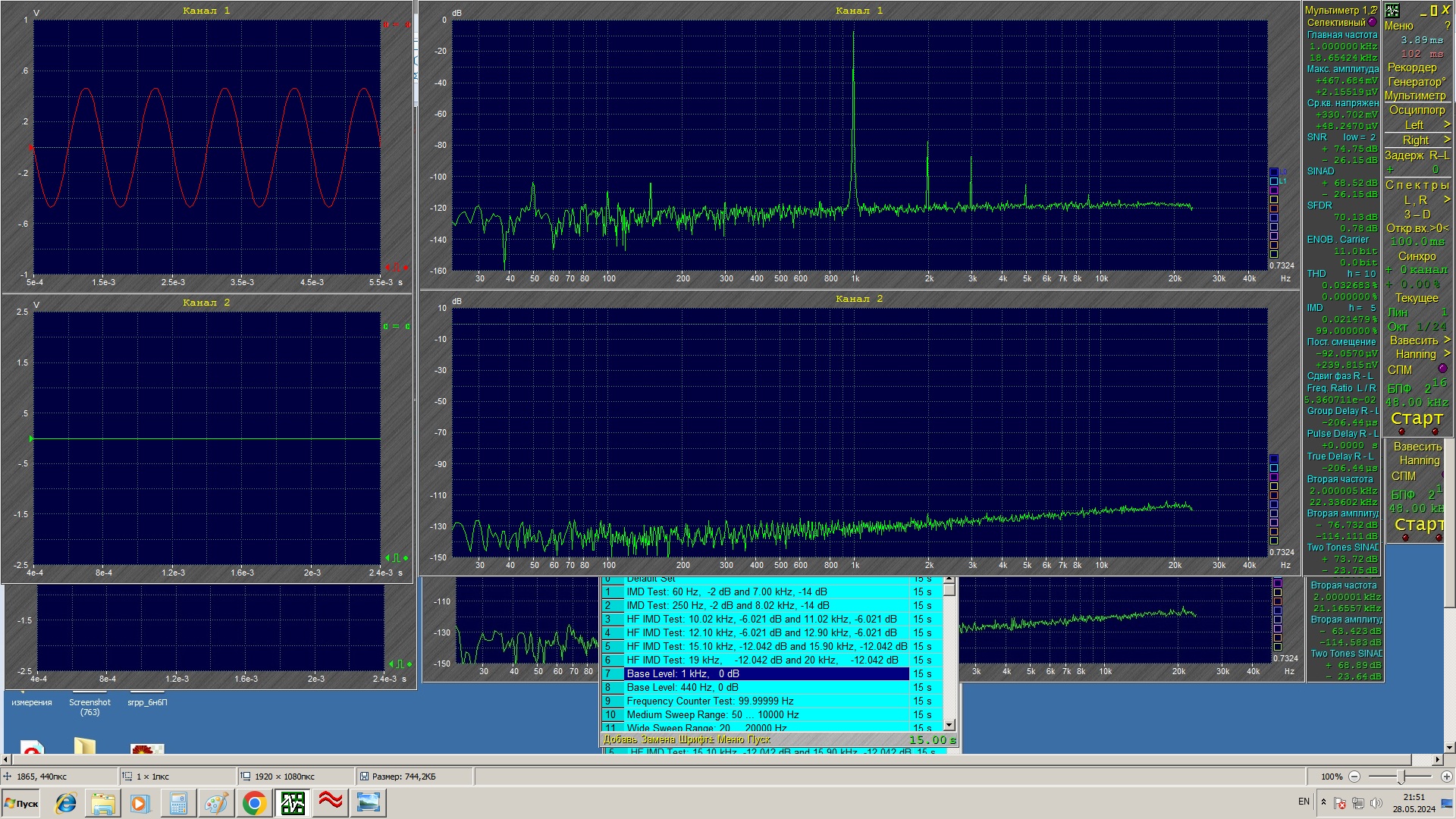This screenshot has width=1456, height=819.
Task: Click Шрифт± in test list footer
Action: tap(695, 739)
